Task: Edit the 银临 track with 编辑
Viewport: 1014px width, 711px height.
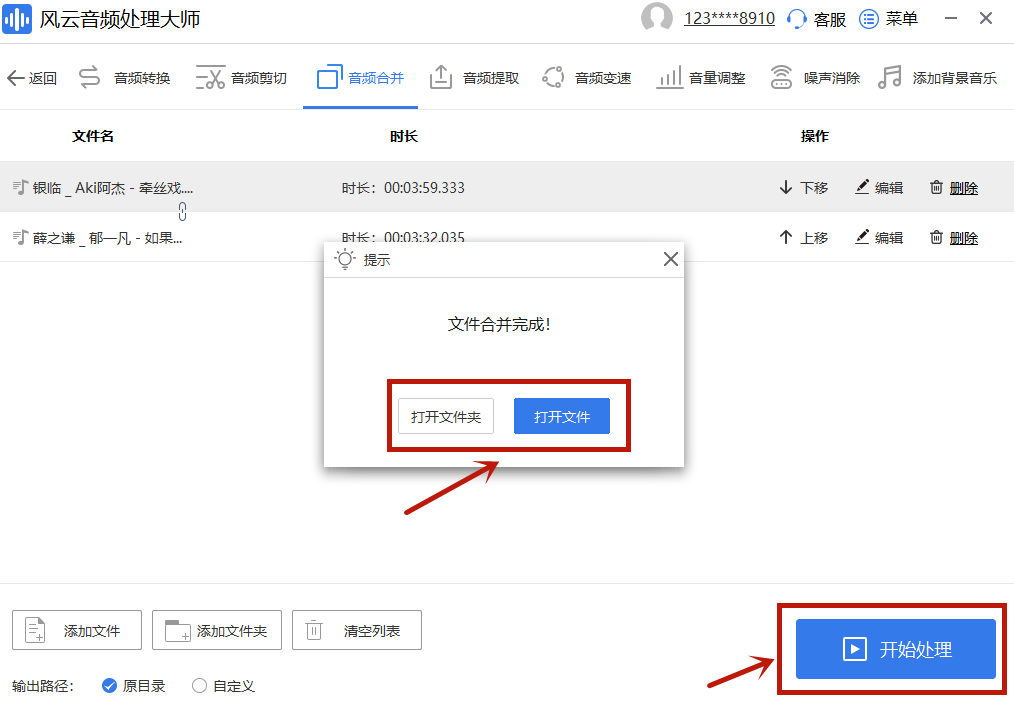Action: (879, 188)
